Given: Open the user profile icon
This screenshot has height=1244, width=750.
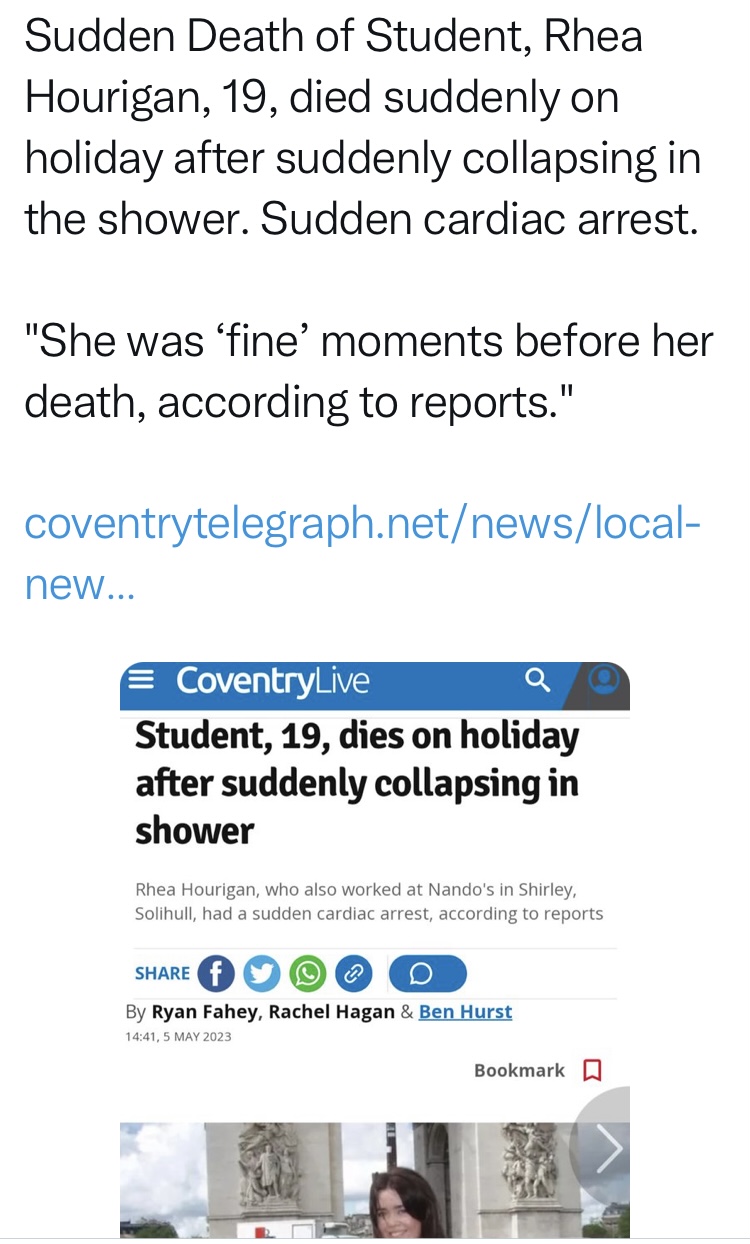Looking at the screenshot, I should tap(603, 680).
